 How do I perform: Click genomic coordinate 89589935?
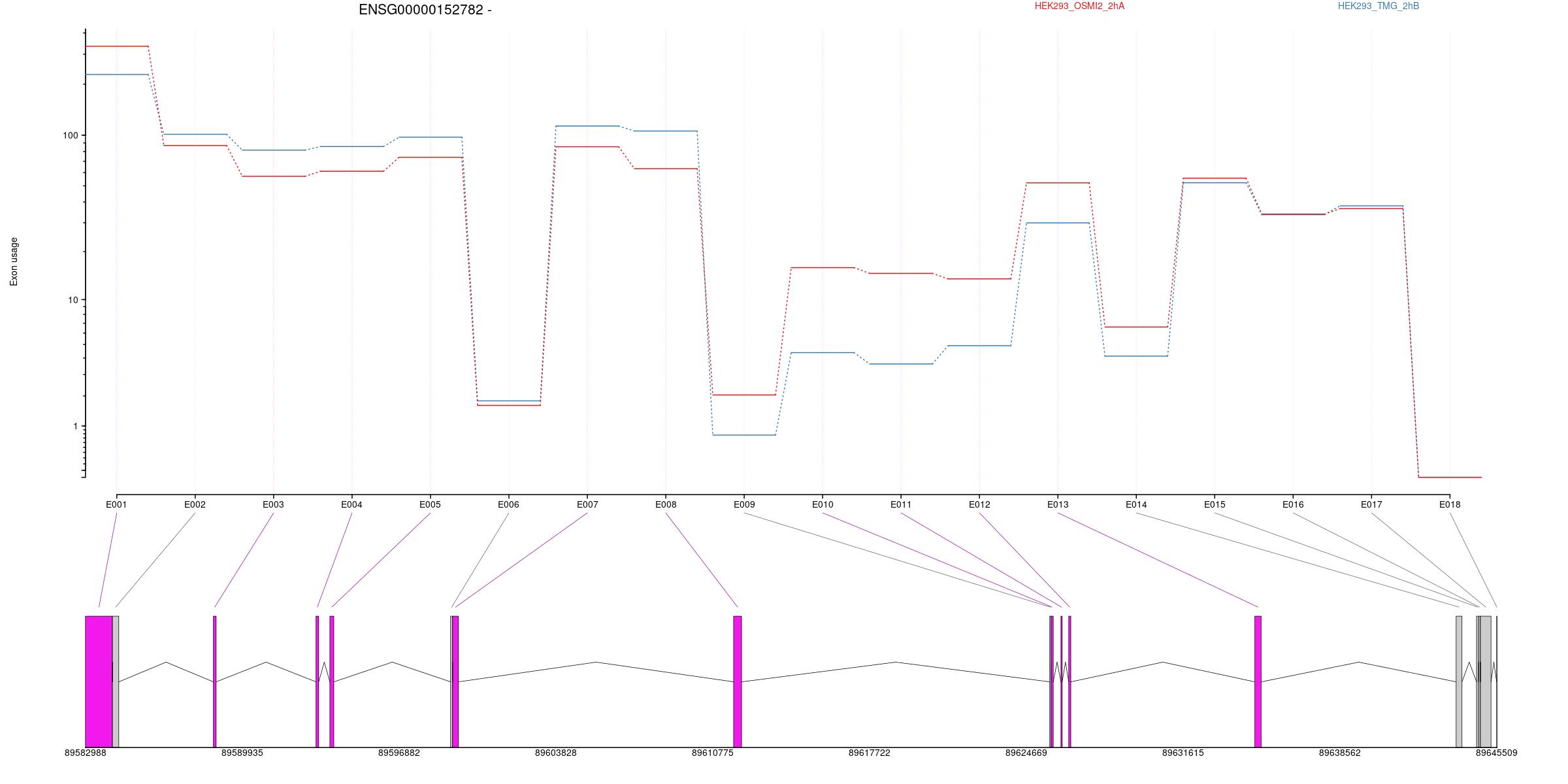[x=242, y=753]
